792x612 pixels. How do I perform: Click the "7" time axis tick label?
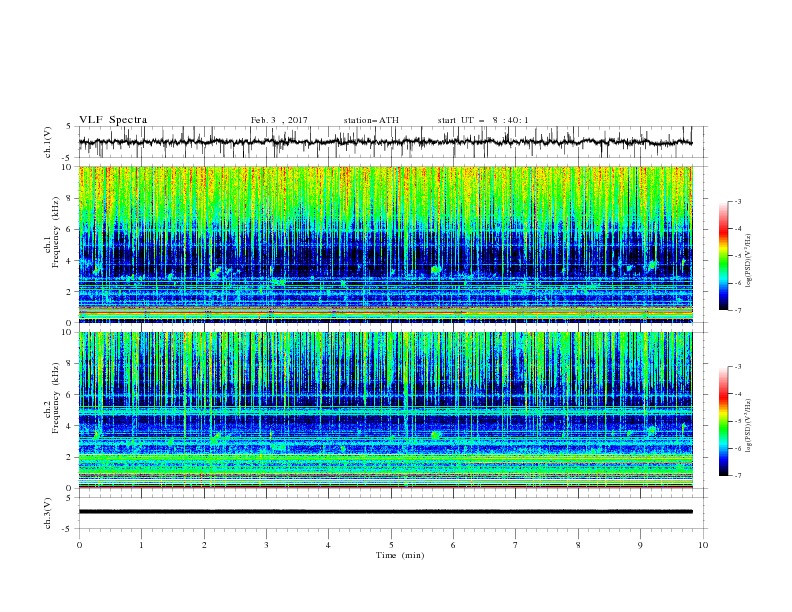[516, 545]
